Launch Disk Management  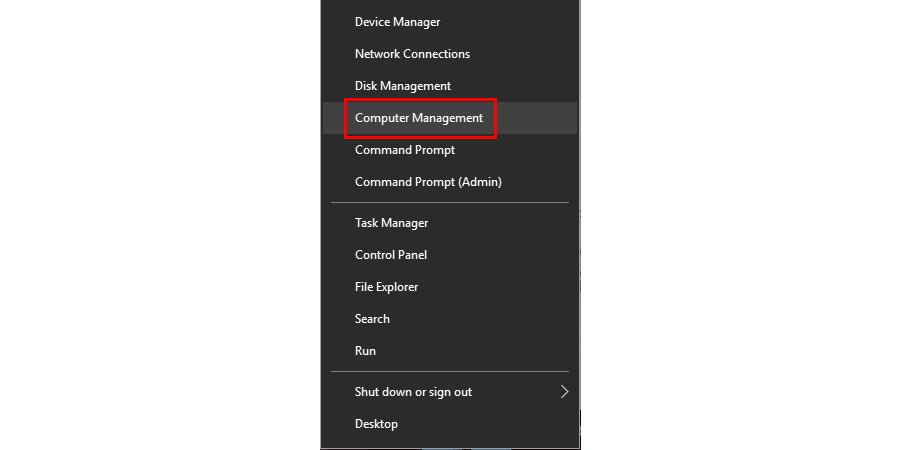coord(403,86)
